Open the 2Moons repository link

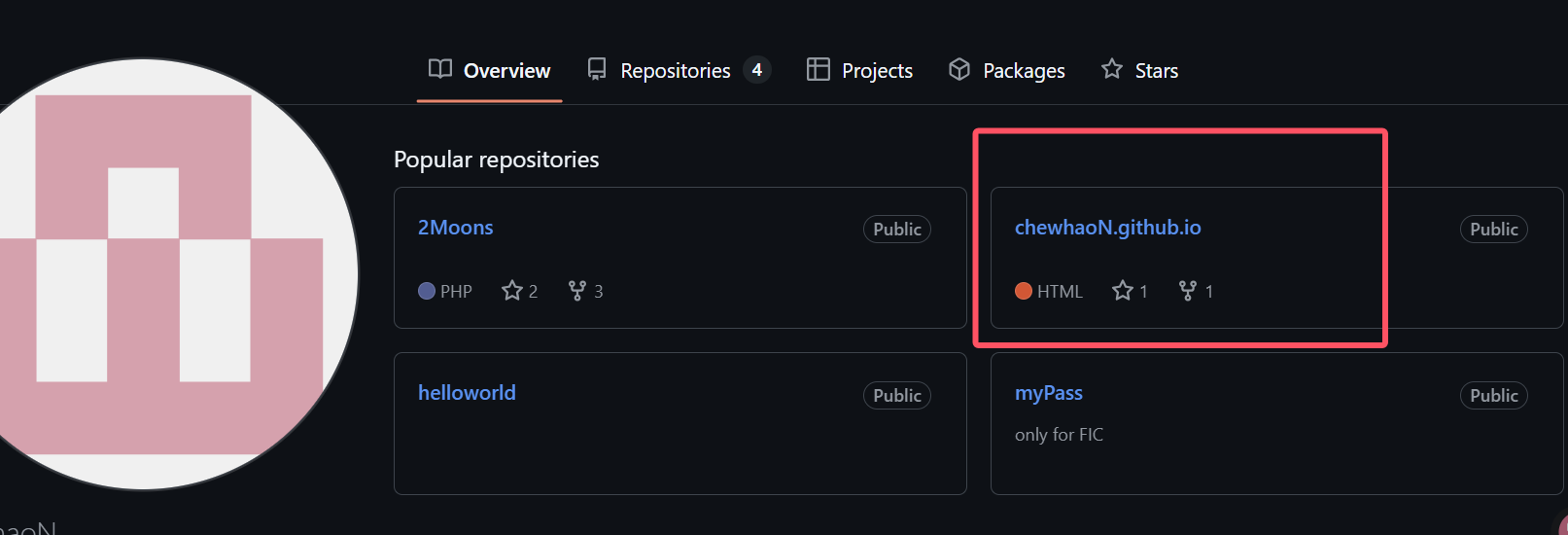[456, 228]
